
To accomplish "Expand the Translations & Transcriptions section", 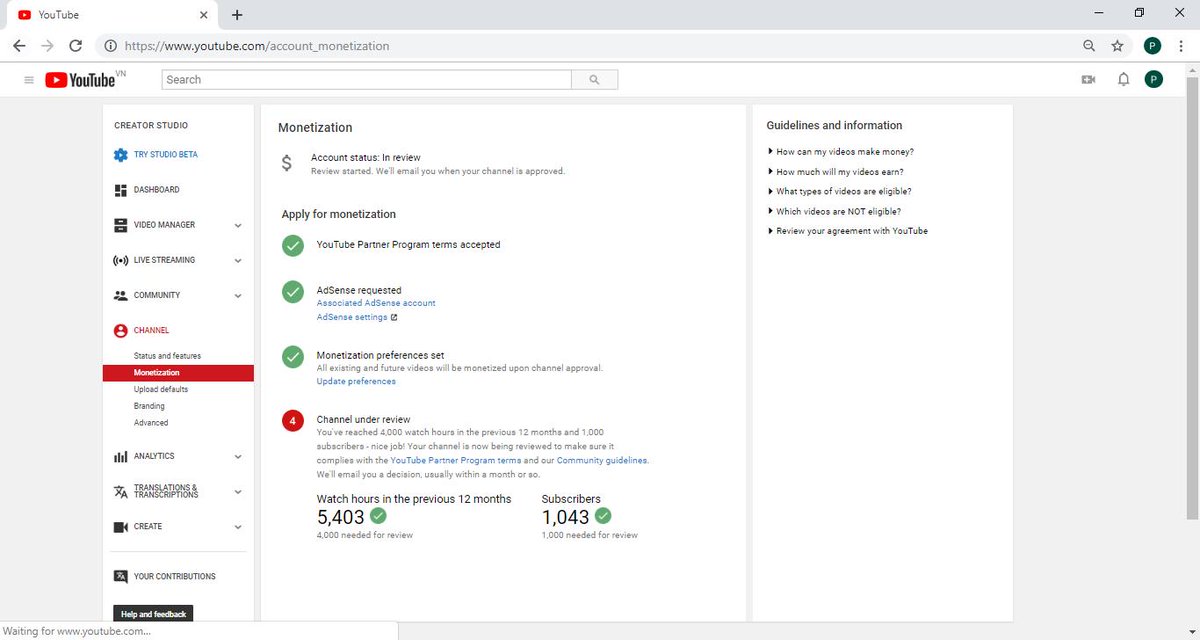I will pyautogui.click(x=238, y=492).
